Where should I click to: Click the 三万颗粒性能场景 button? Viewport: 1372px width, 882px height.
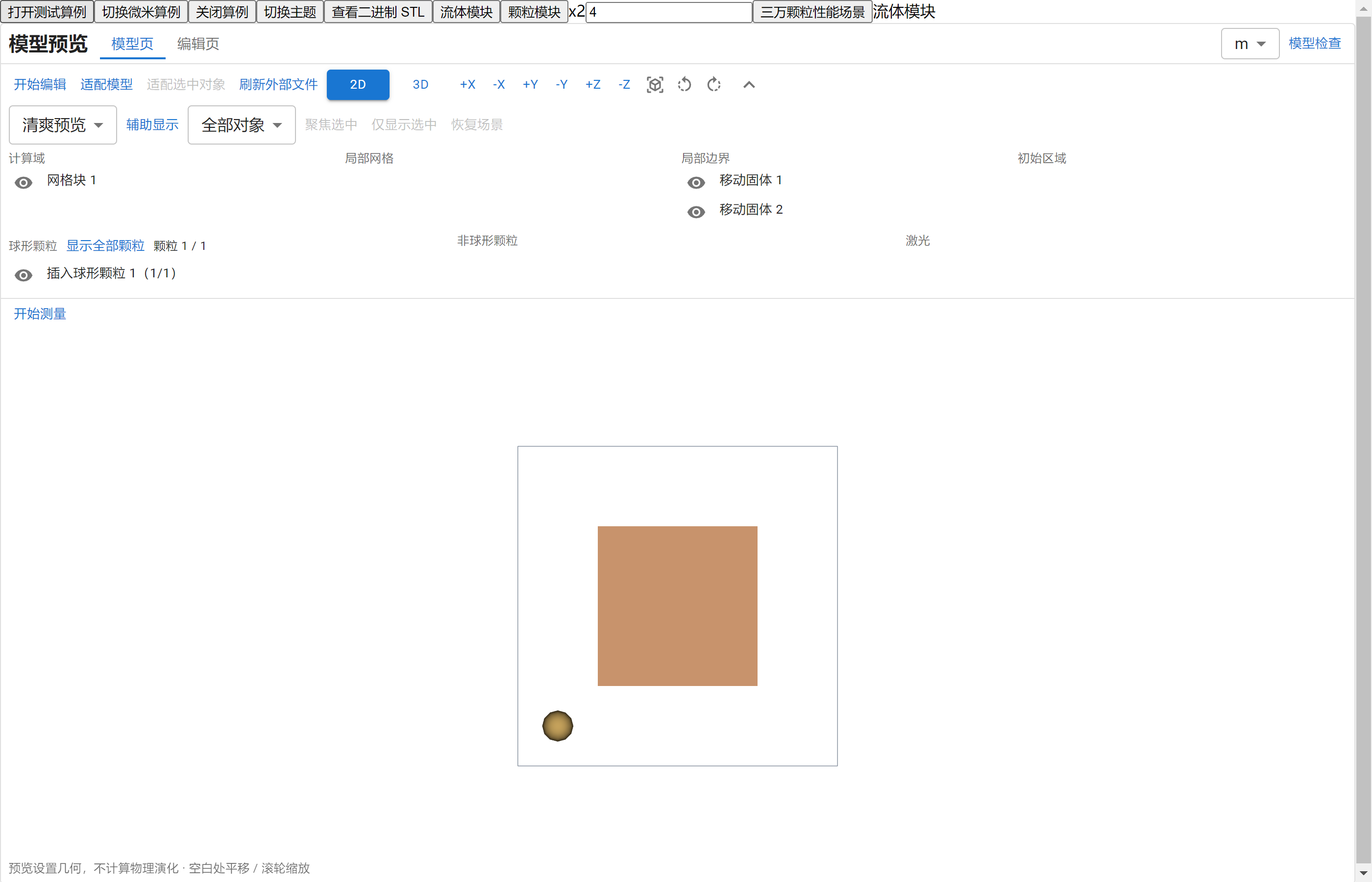coord(812,12)
